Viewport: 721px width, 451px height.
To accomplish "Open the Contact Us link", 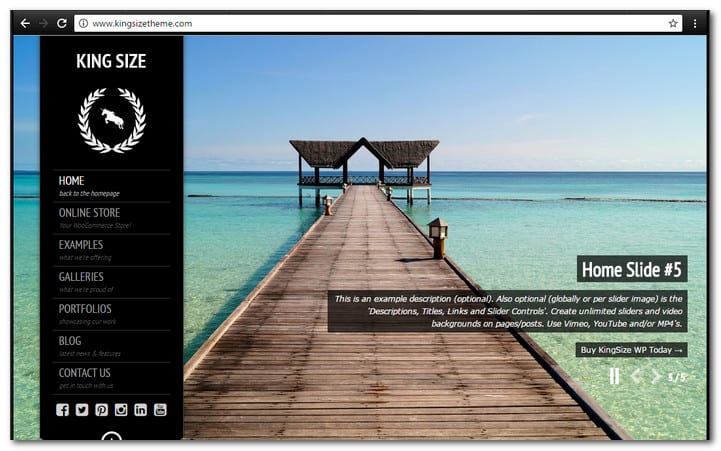I will tap(84, 373).
